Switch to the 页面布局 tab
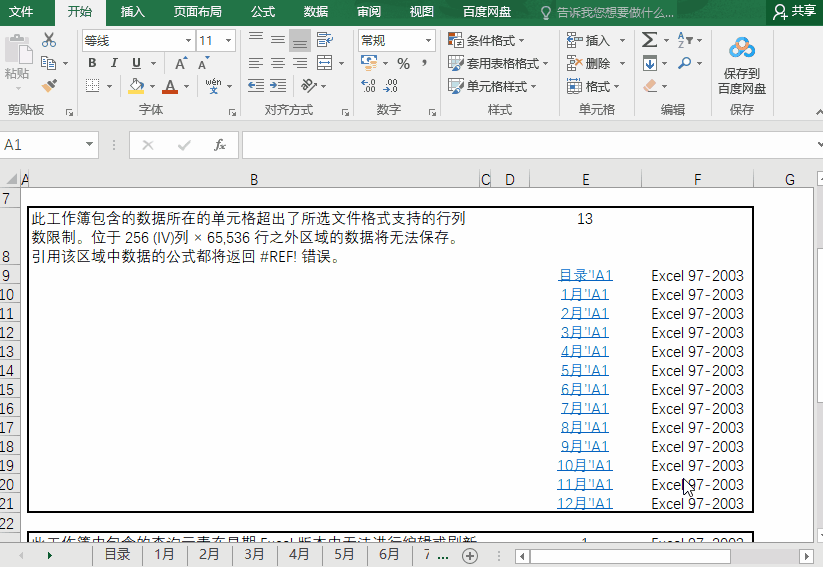This screenshot has height=567, width=823. point(198,12)
